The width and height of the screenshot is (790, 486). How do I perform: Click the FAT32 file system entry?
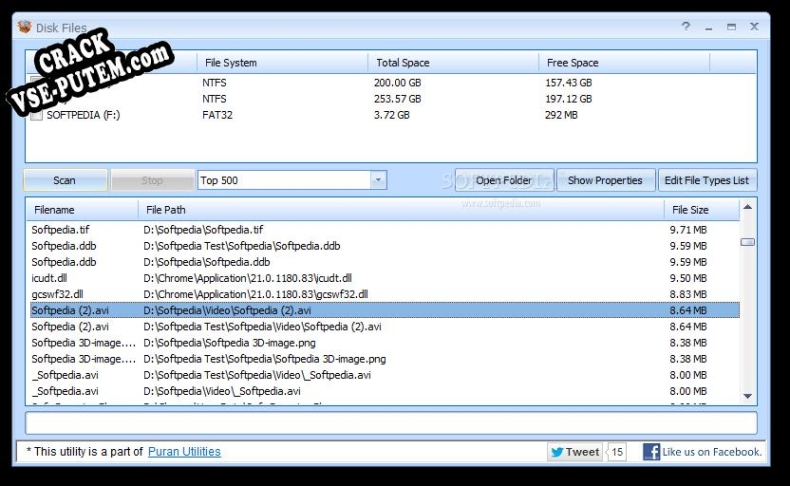click(x=217, y=115)
